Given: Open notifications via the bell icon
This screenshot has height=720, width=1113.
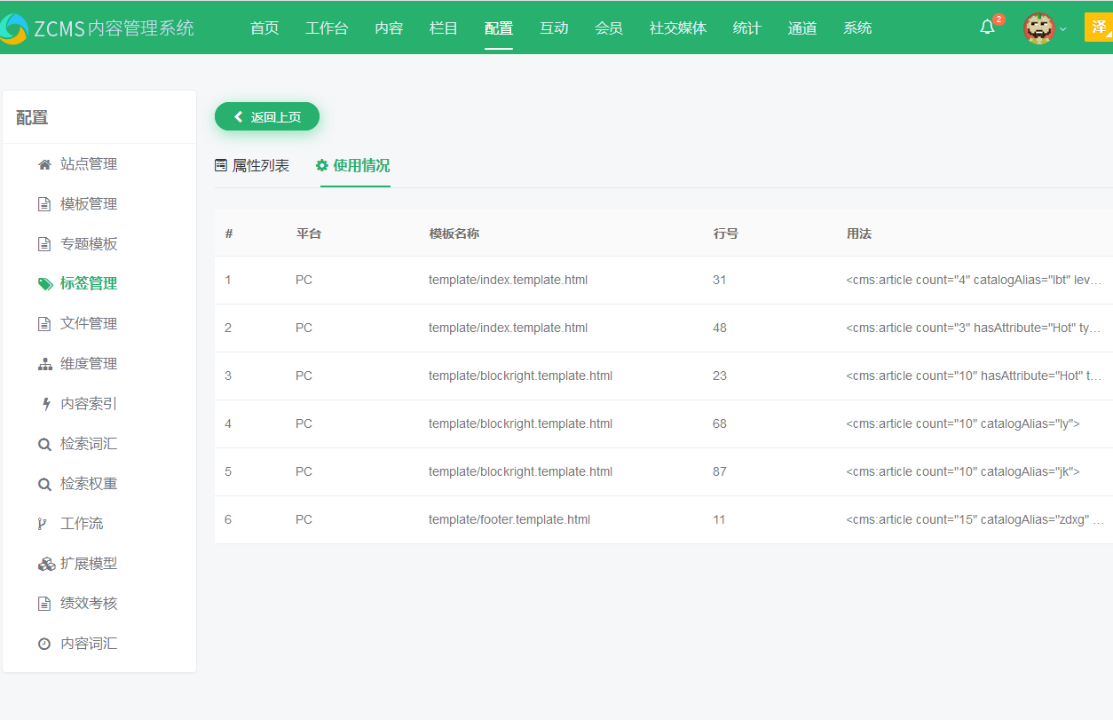Looking at the screenshot, I should click(986, 27).
